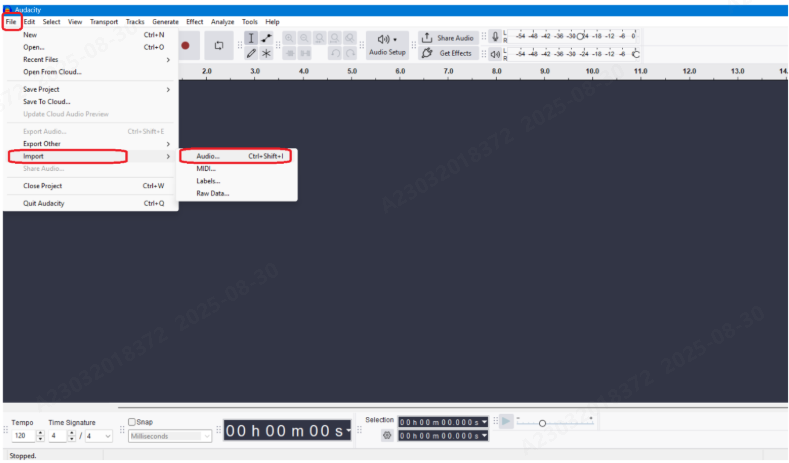
Task: Open the Generate menu
Action: coord(166,22)
